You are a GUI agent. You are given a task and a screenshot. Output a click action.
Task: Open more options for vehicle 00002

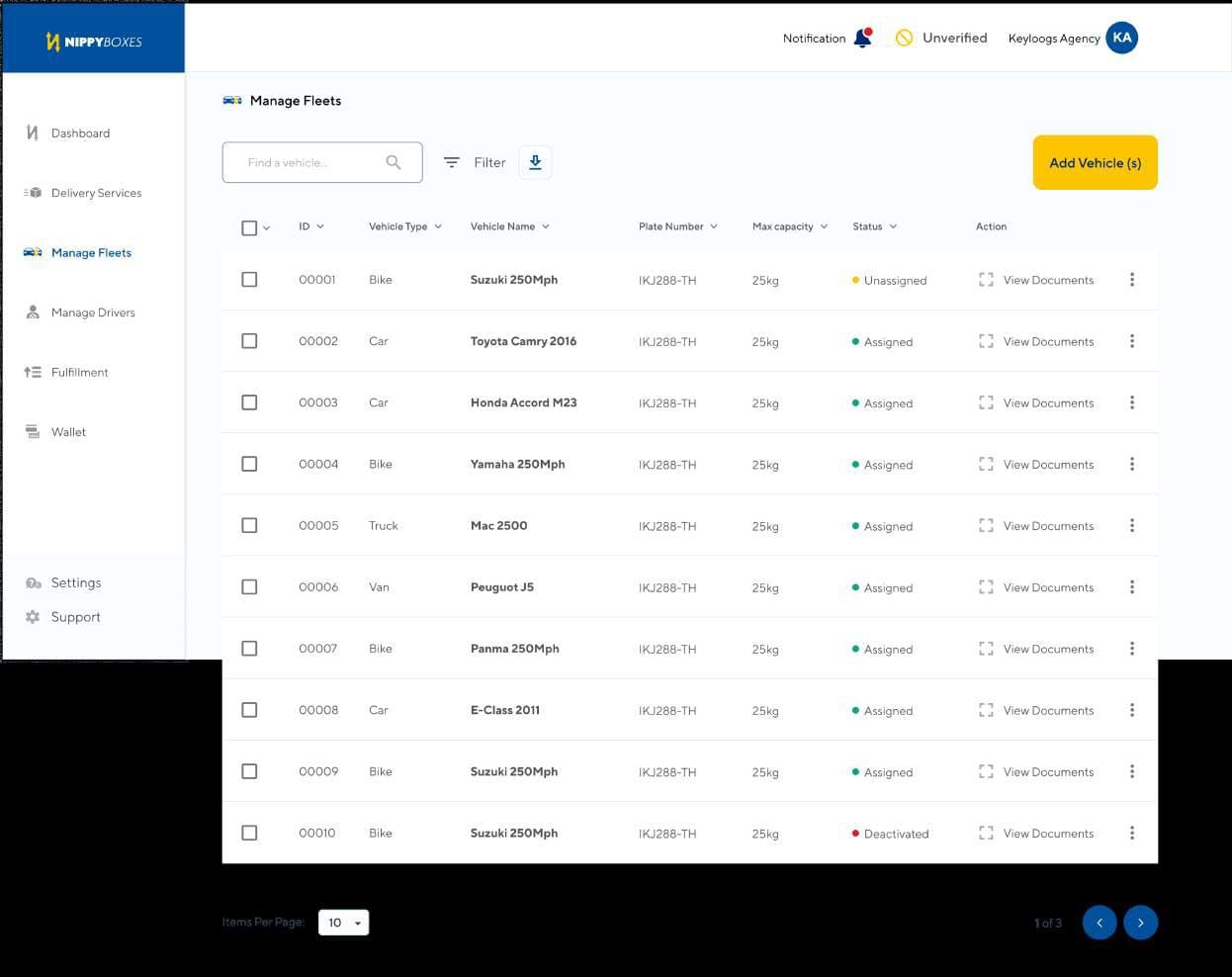point(1132,341)
